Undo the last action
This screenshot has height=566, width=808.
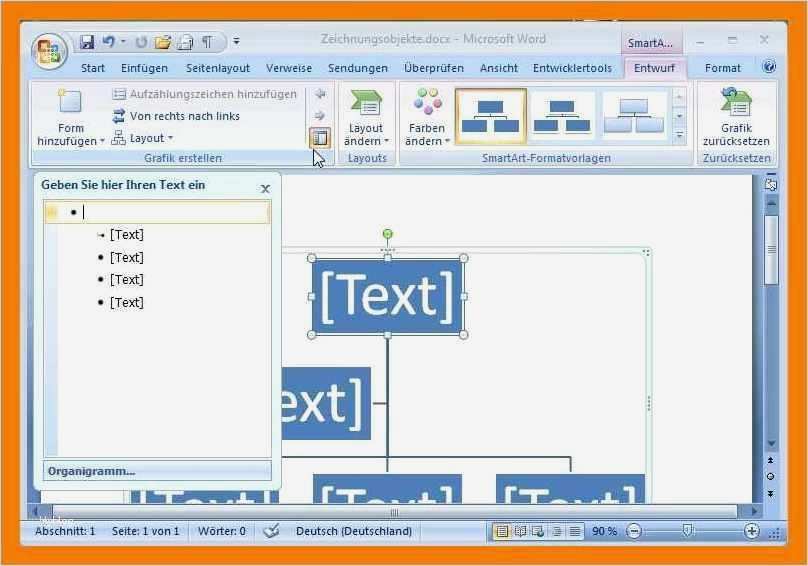pos(109,42)
